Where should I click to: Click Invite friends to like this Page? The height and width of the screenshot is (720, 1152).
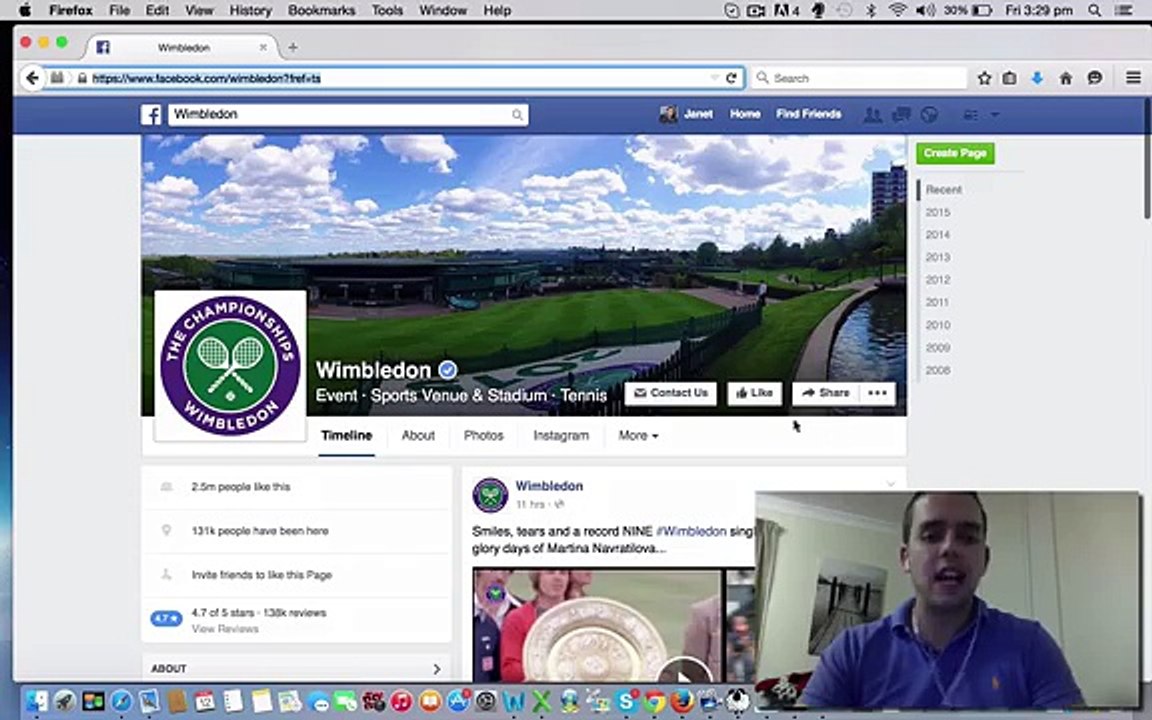pyautogui.click(x=262, y=575)
